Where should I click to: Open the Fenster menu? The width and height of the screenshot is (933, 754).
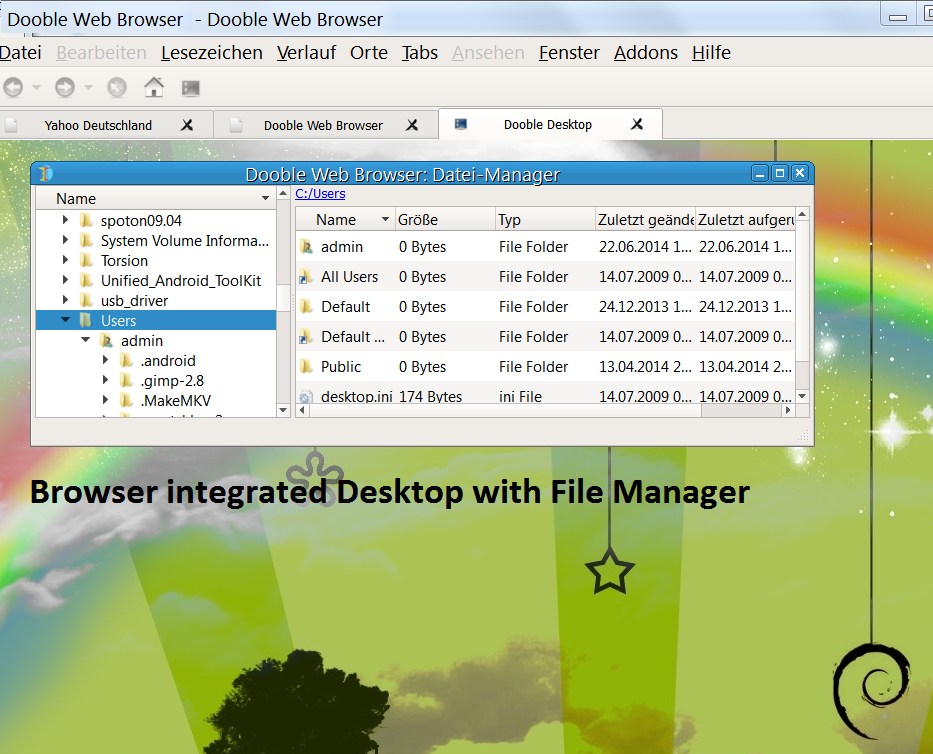[569, 53]
